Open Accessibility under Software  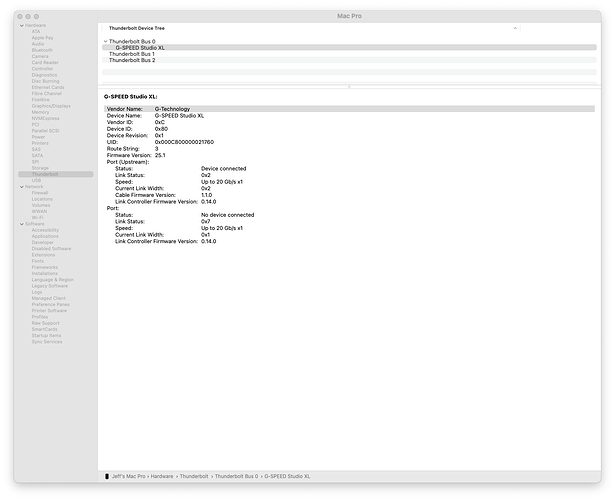[x=45, y=230]
